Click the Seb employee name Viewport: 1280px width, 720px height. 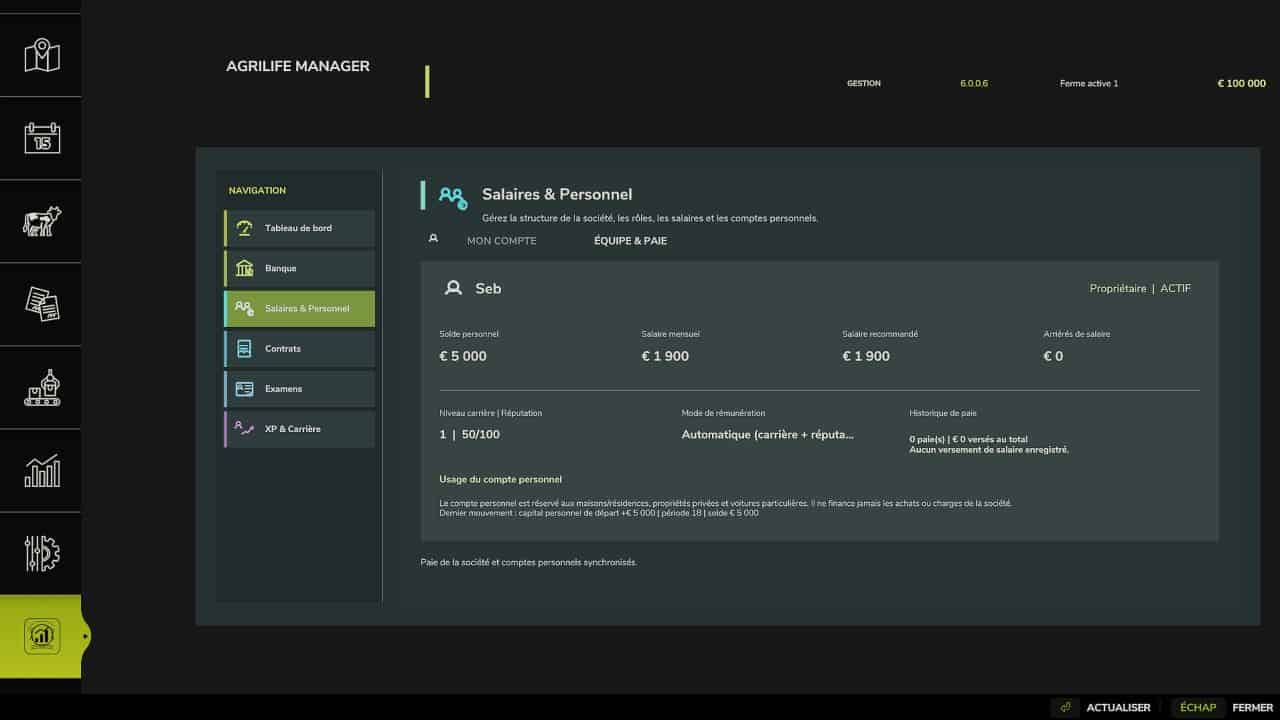click(x=488, y=288)
